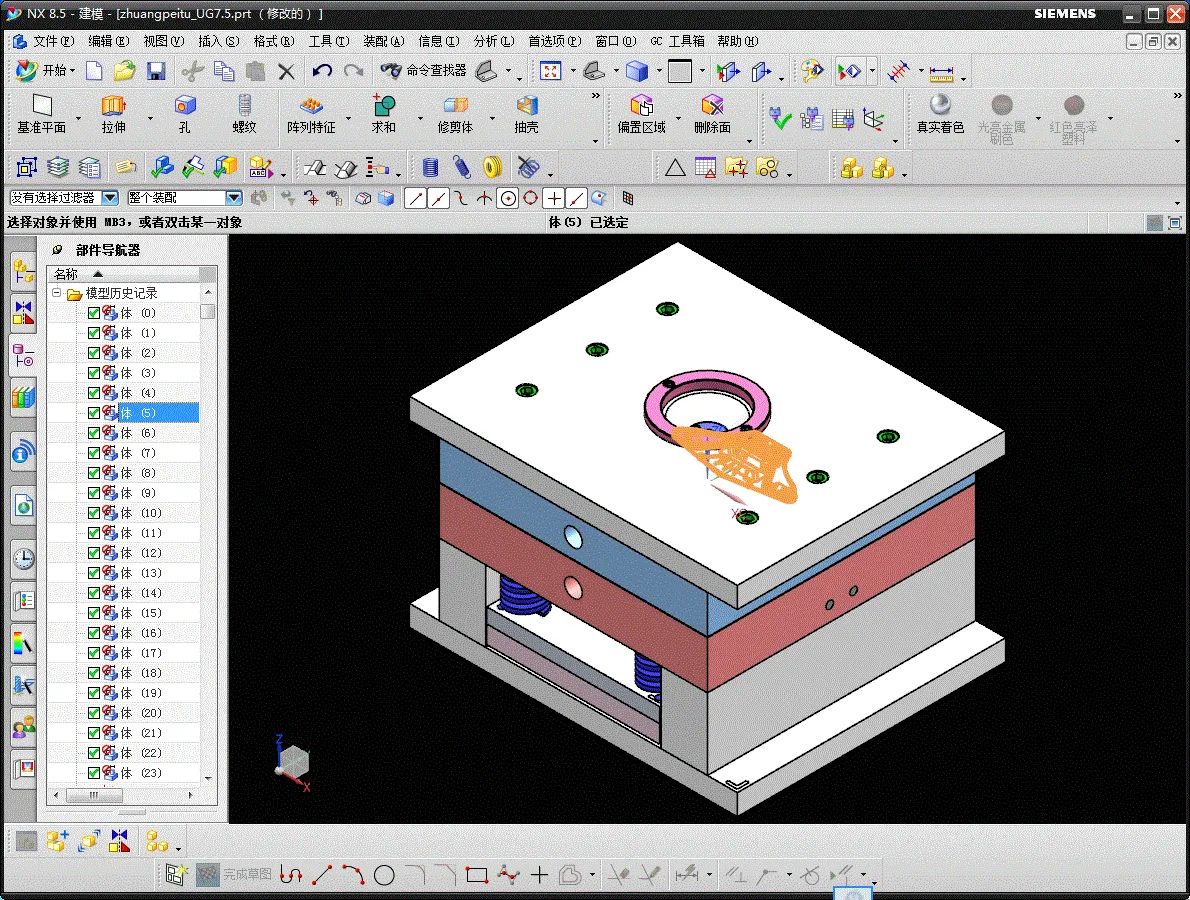Click the Circle sketch tool
This screenshot has height=900, width=1190.
(384, 875)
